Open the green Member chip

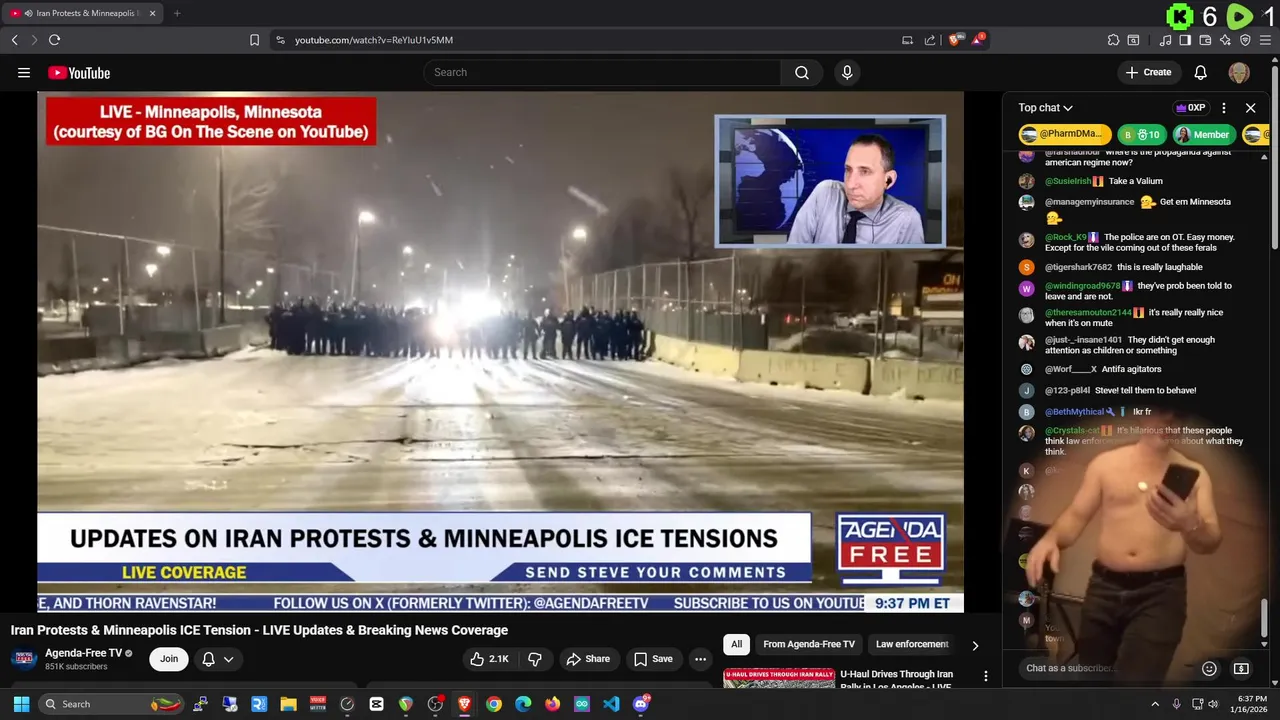1203,134
